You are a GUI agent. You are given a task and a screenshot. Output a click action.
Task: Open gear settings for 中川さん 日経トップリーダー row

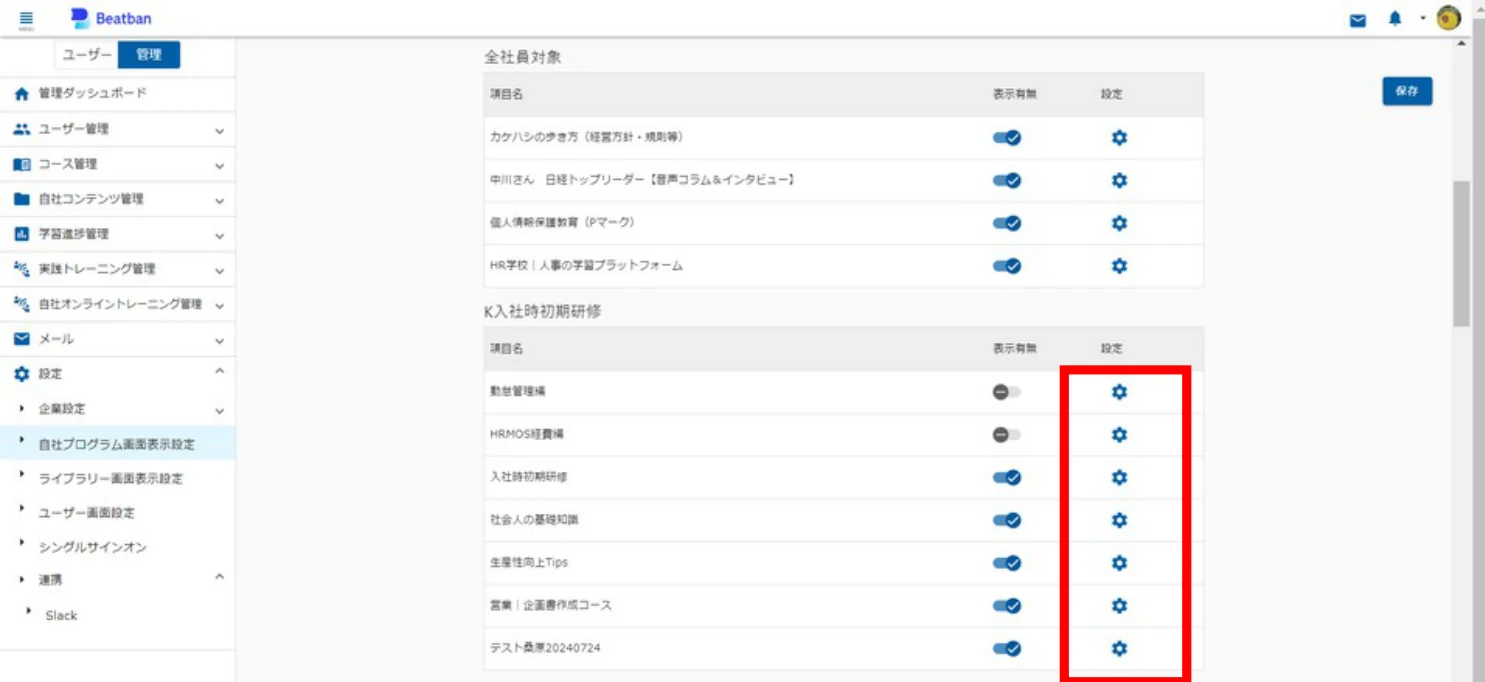pyautogui.click(x=1119, y=180)
